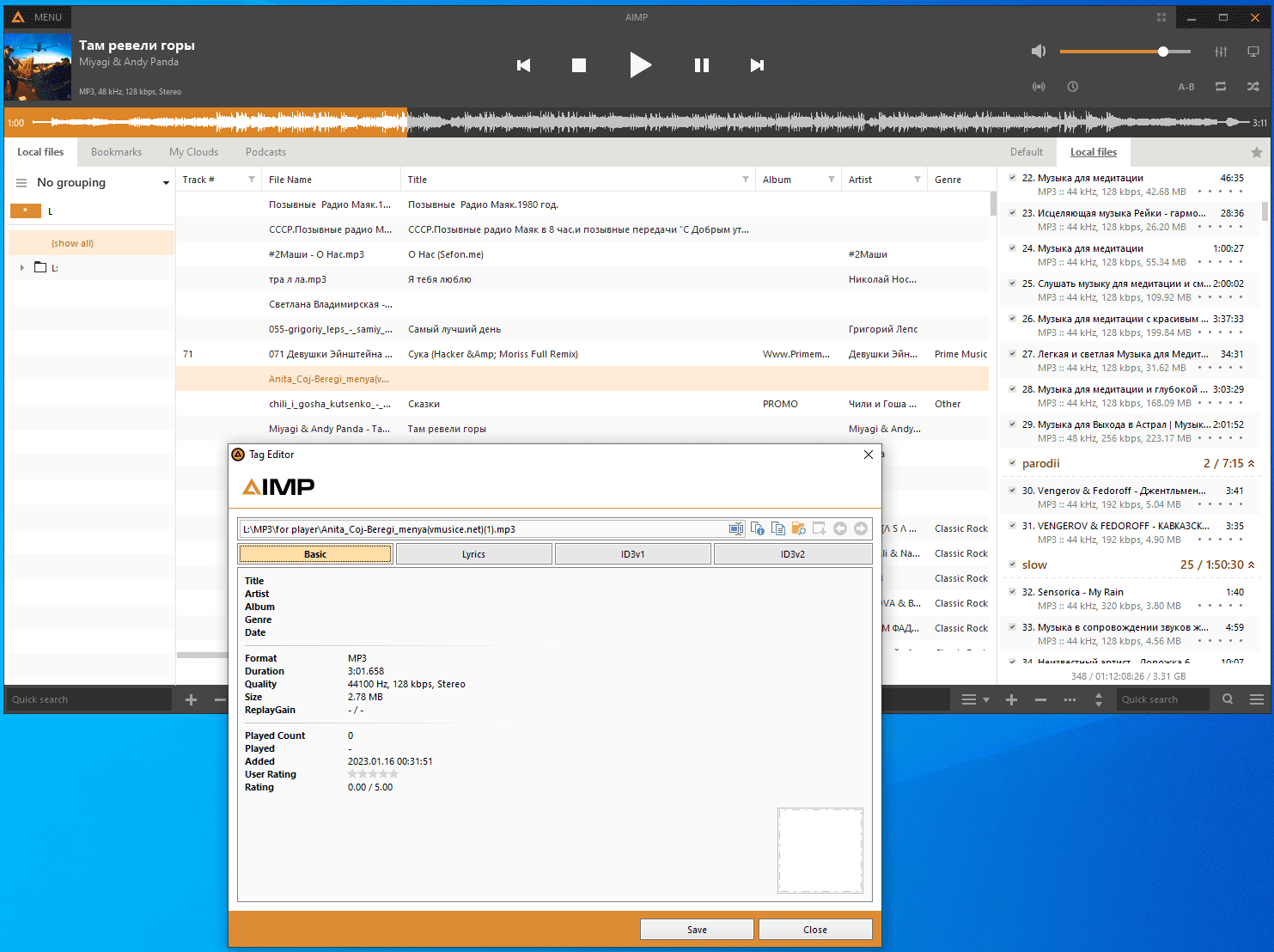Stop playback with the stop button
1274x952 pixels.
[x=579, y=65]
